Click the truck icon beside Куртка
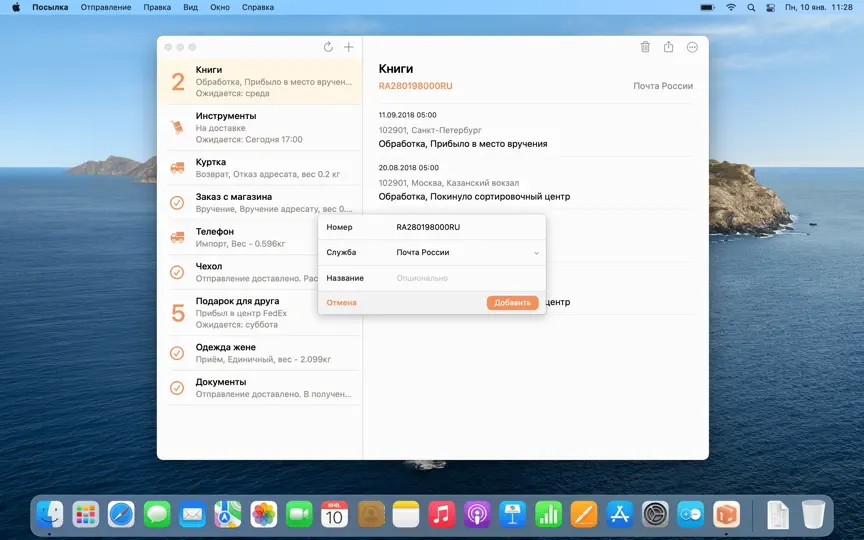 tap(177, 168)
